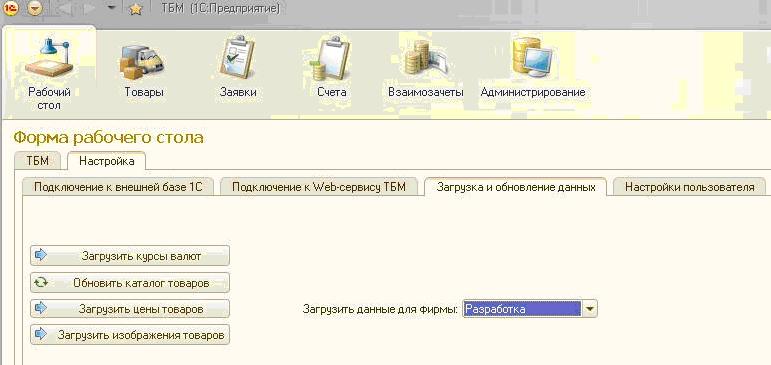
Task: Click the favorites star icon in title bar
Action: (x=135, y=9)
